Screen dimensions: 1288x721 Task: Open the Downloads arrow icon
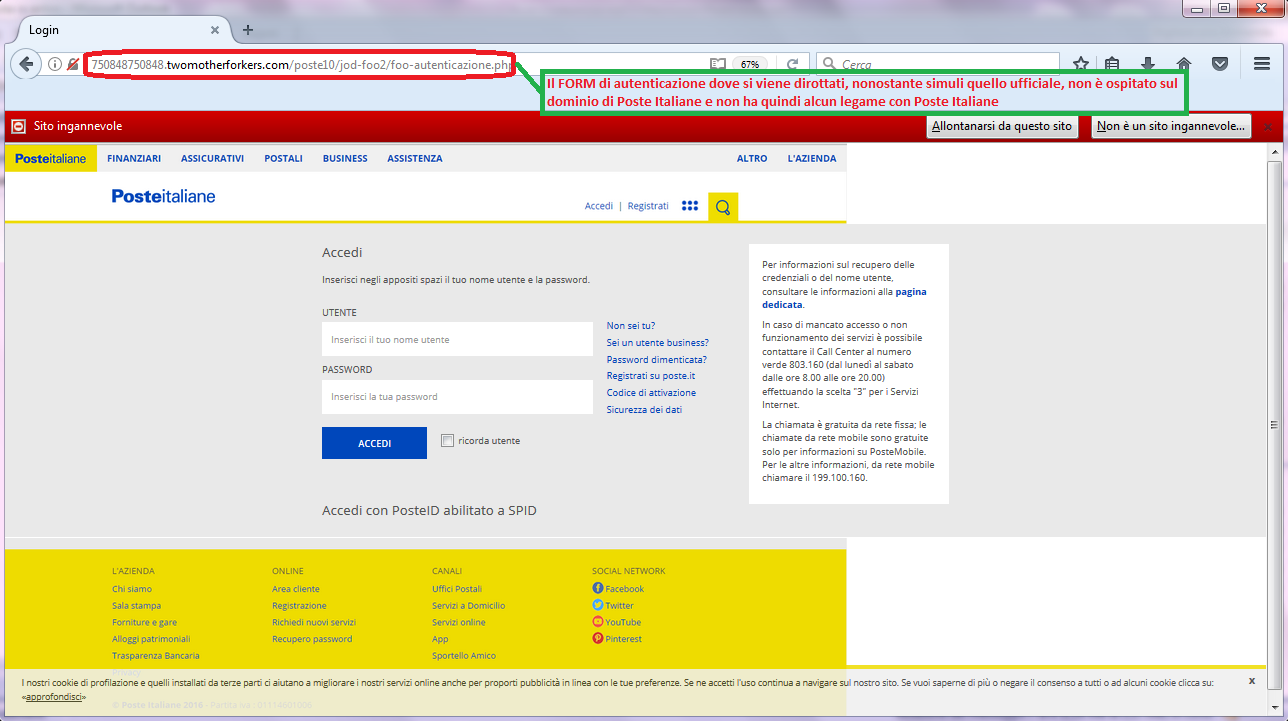[1148, 64]
